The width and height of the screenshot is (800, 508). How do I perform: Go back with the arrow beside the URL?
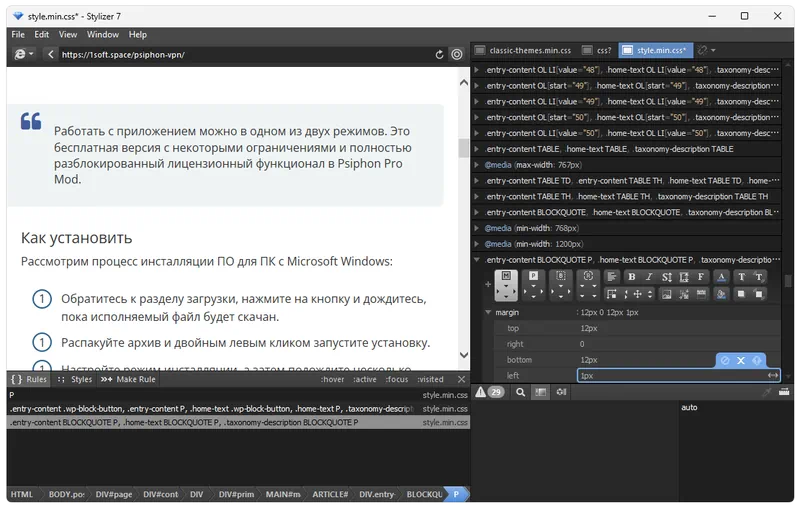coord(50,54)
